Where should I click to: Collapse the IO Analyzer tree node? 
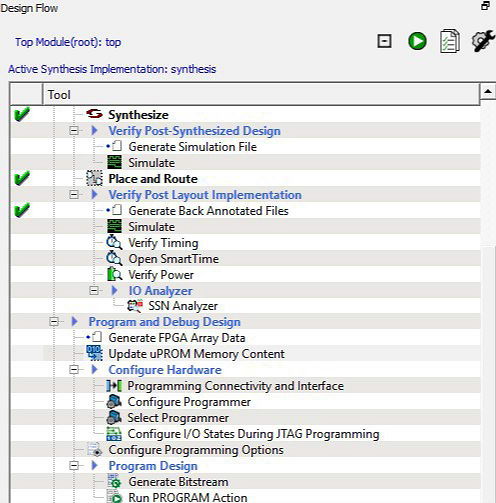pyautogui.click(x=94, y=291)
